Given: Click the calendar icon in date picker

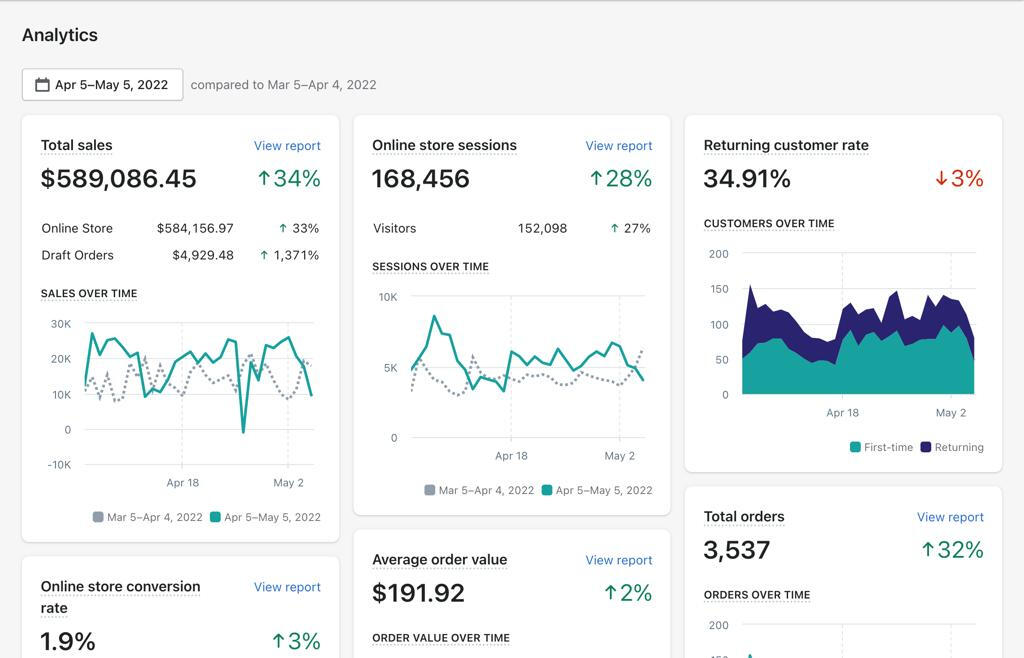Looking at the screenshot, I should [x=42, y=85].
